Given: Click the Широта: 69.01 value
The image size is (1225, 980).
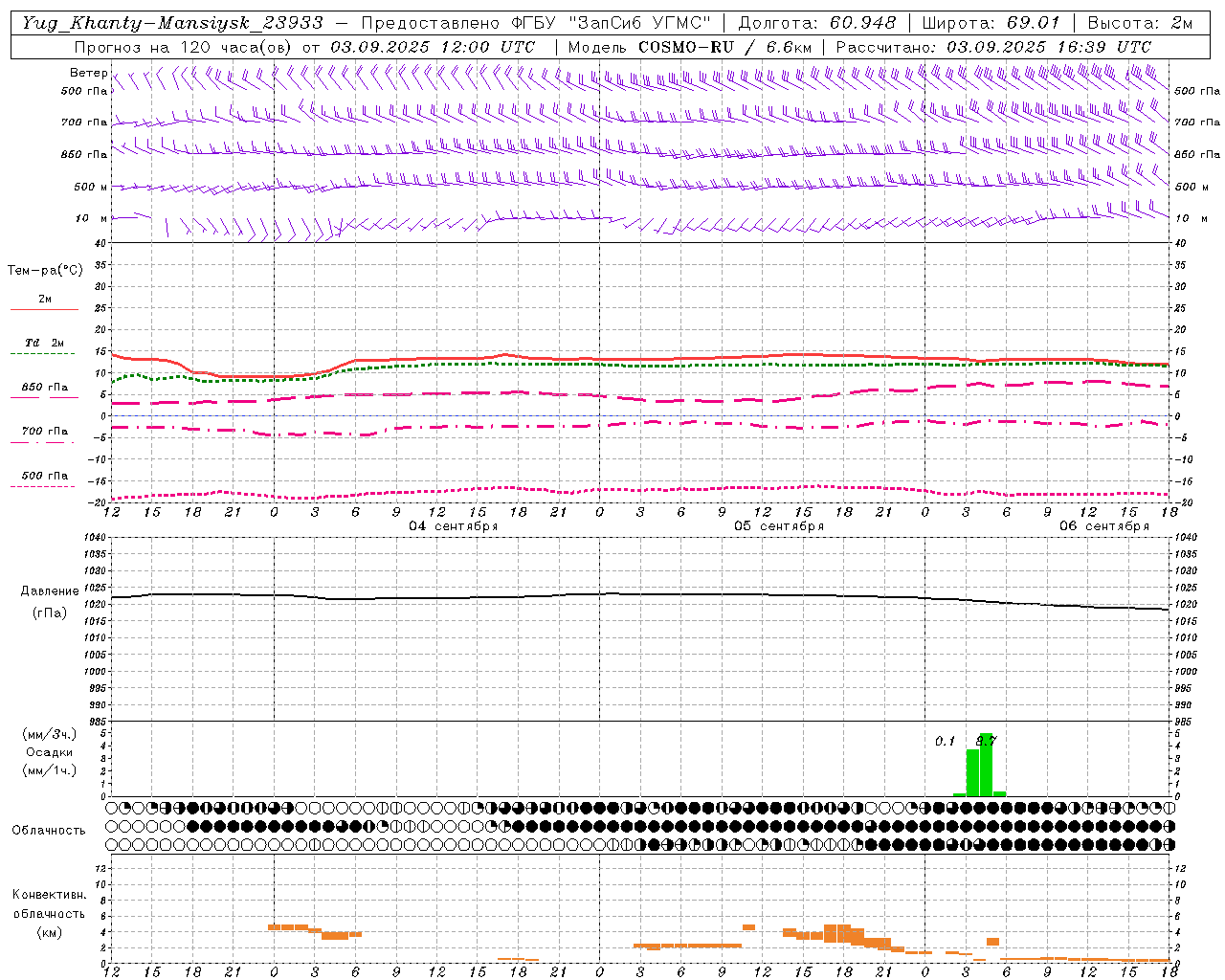Looking at the screenshot, I should (x=991, y=22).
